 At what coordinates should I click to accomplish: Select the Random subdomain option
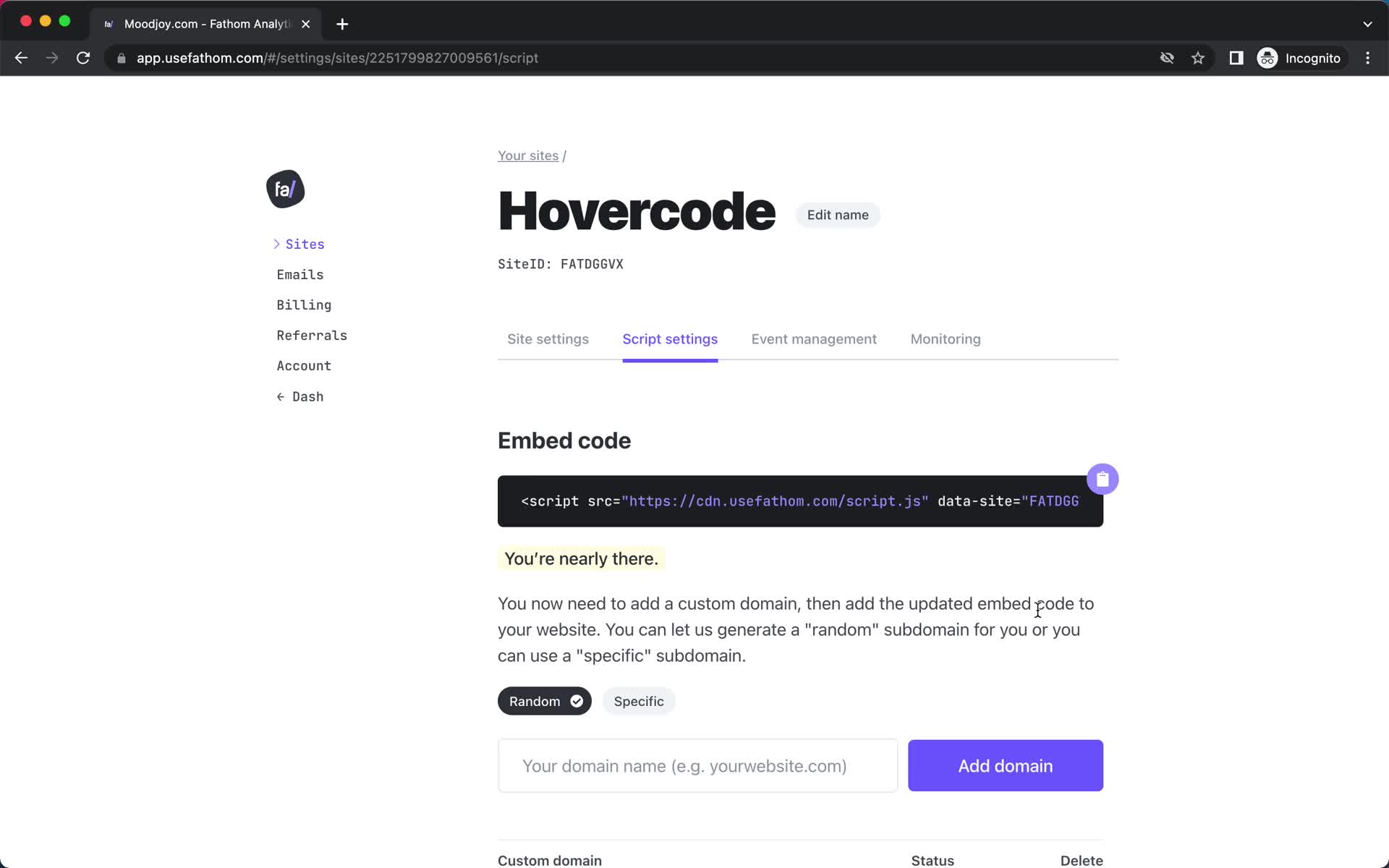[x=544, y=700]
